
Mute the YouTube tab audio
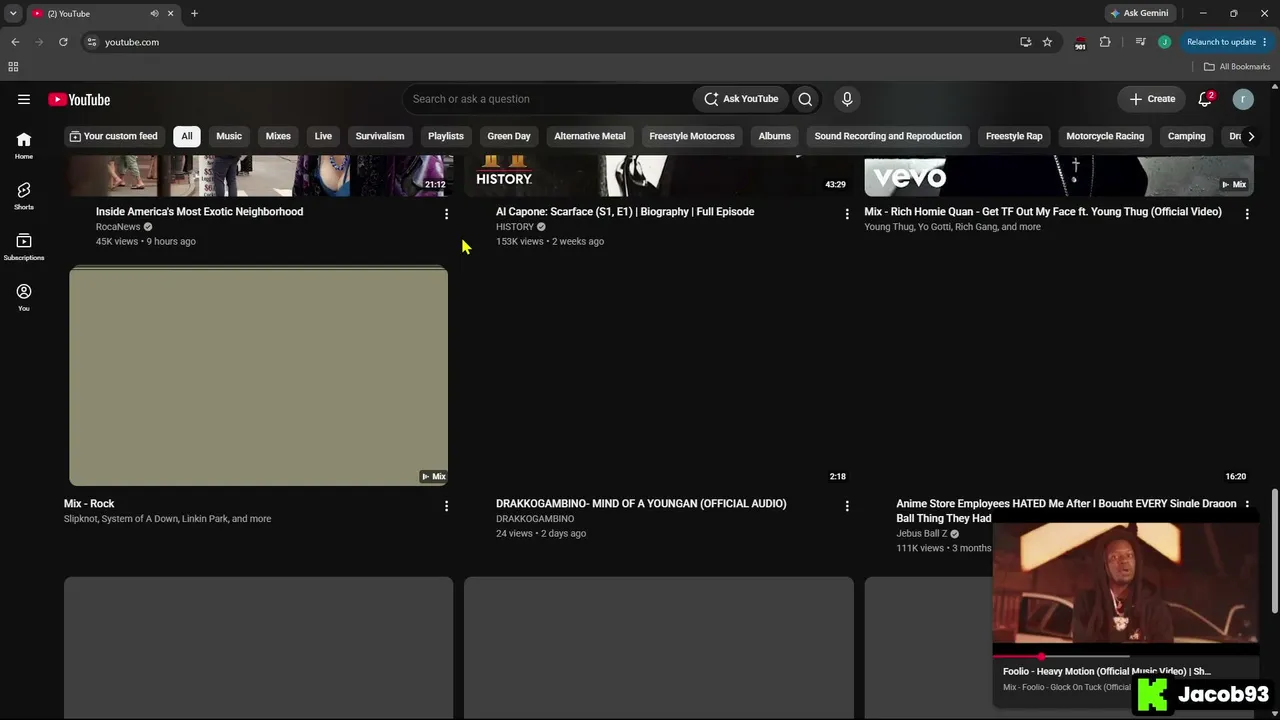point(154,14)
